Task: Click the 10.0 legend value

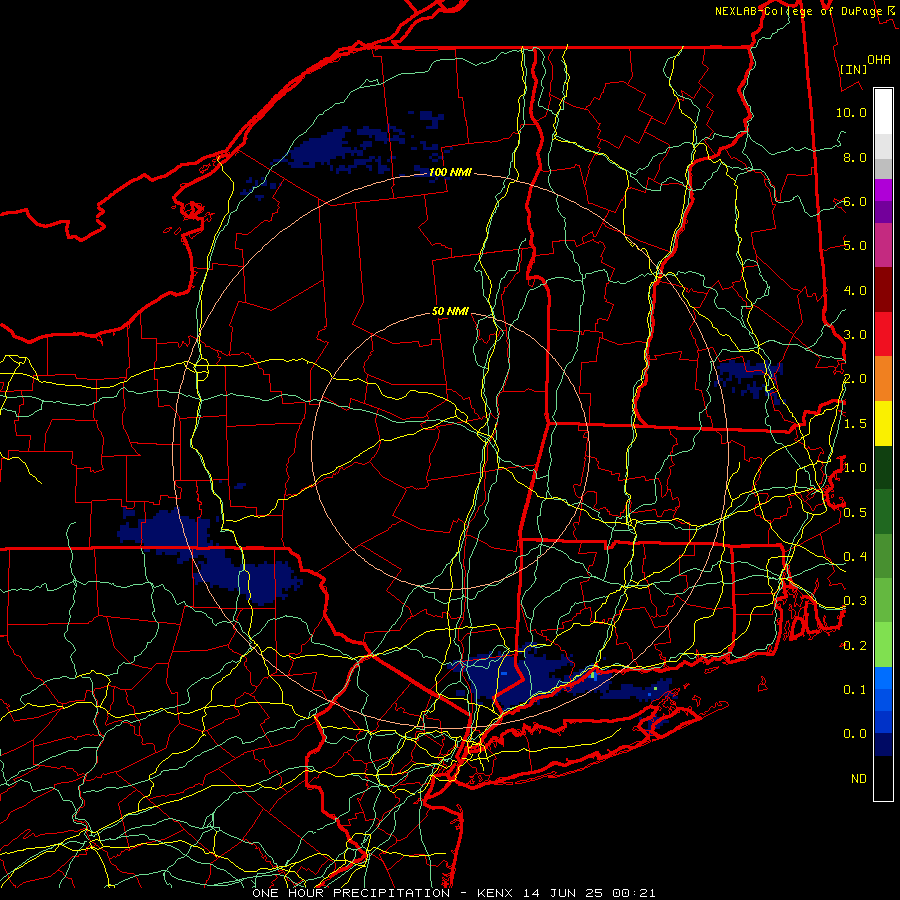Action: (x=851, y=112)
